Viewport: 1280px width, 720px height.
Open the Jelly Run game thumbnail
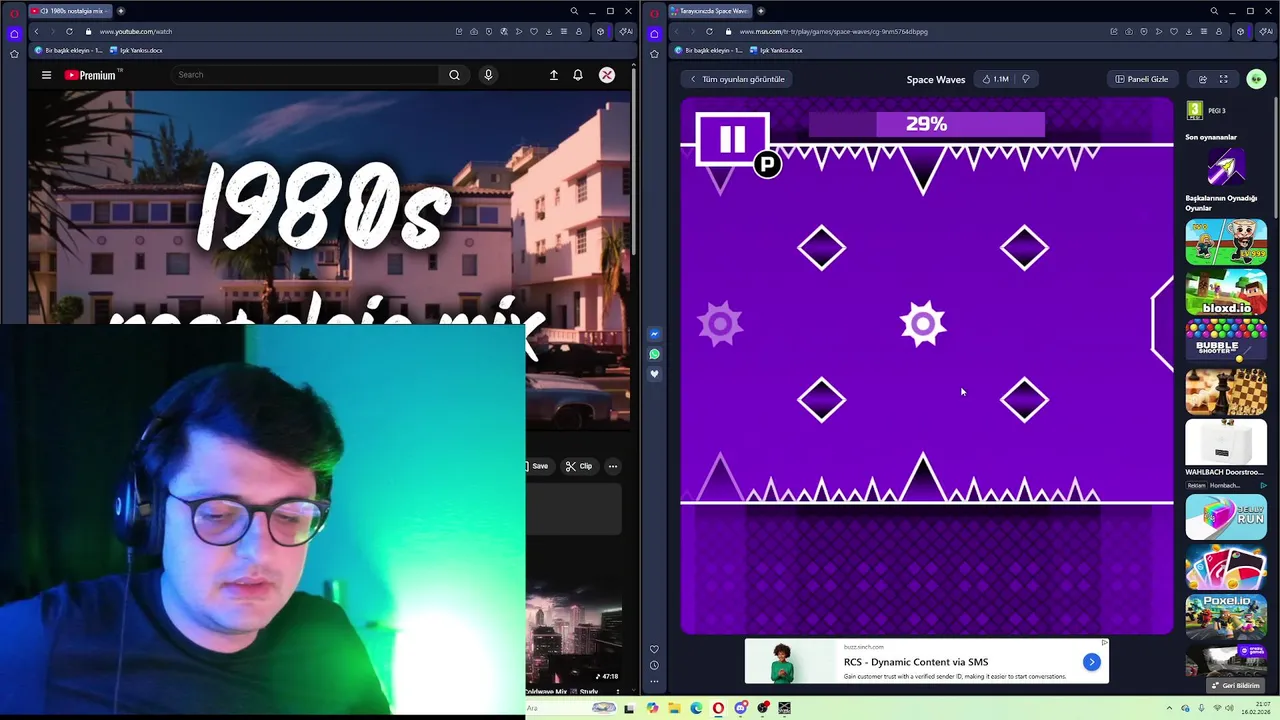pos(1226,516)
